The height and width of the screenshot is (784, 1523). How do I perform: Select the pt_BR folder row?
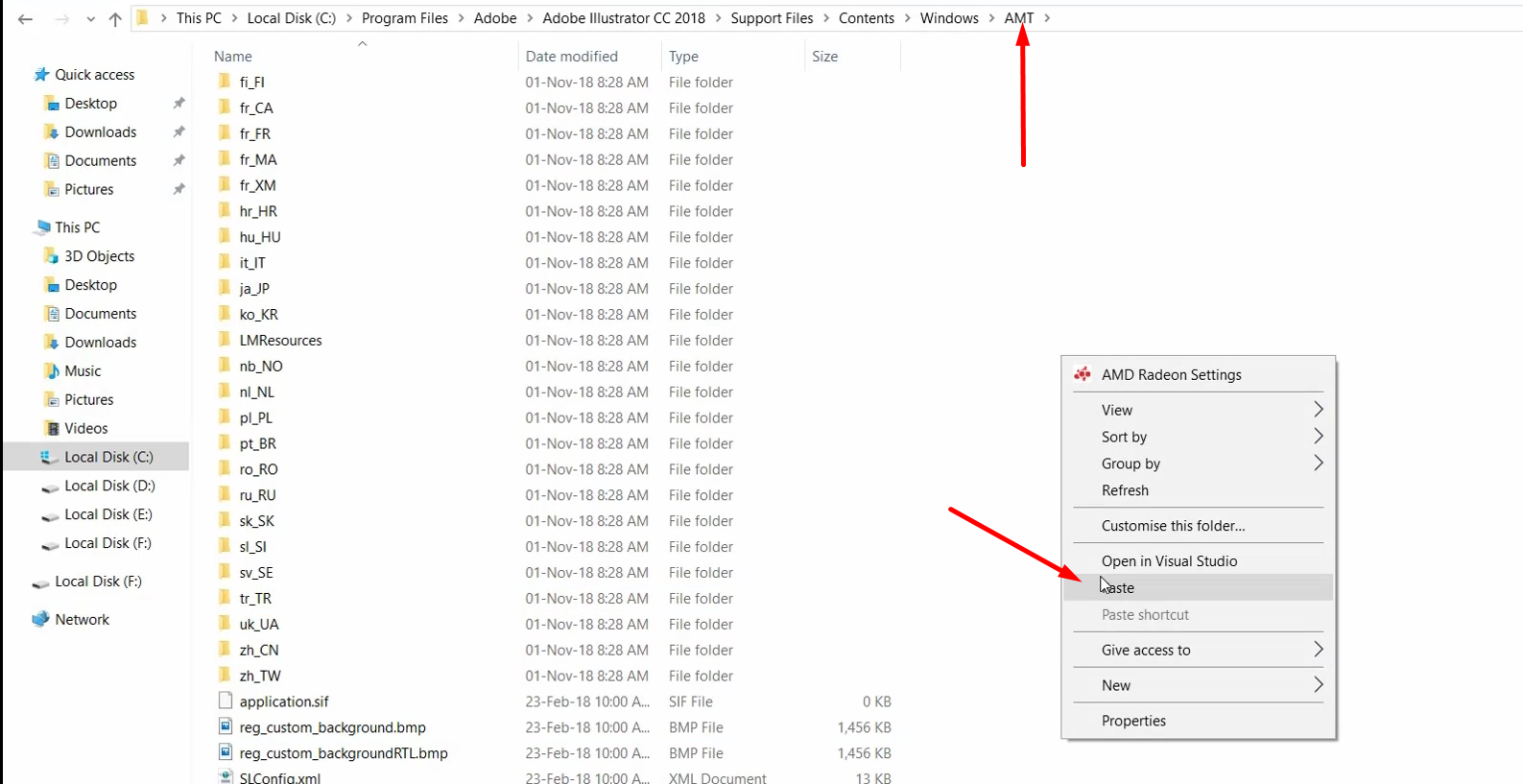(555, 443)
